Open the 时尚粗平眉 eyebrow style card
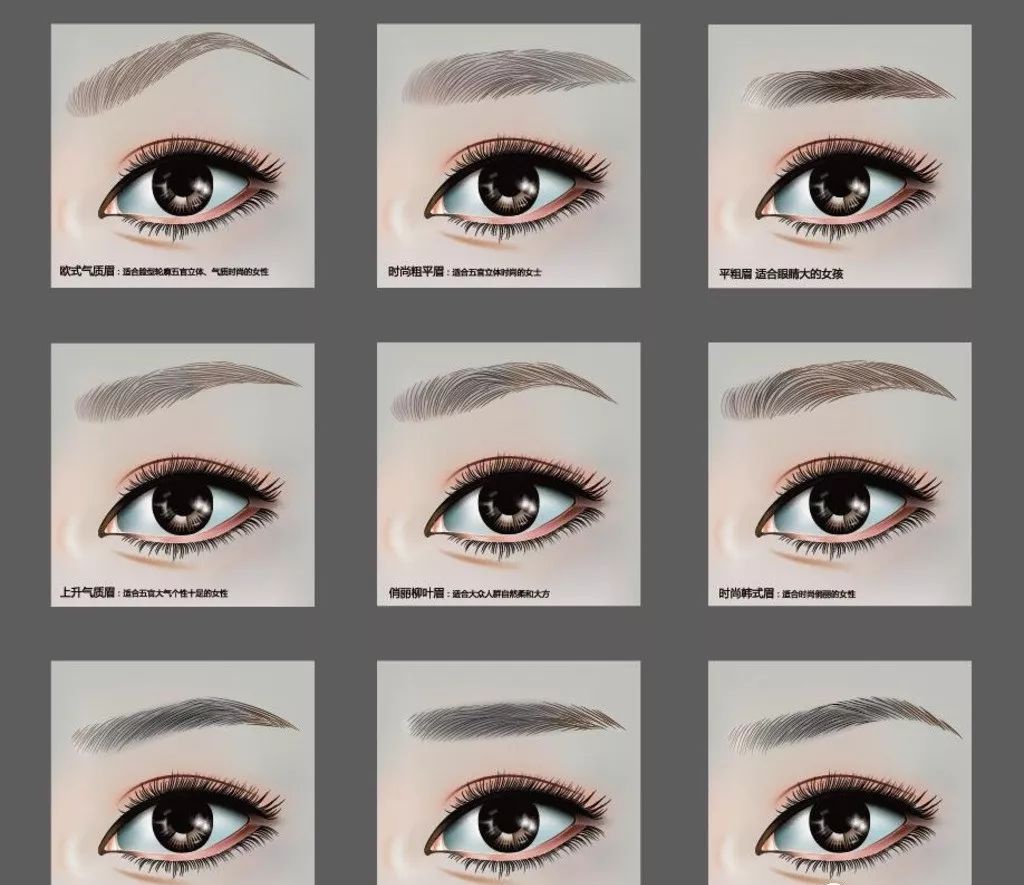 click(x=508, y=155)
